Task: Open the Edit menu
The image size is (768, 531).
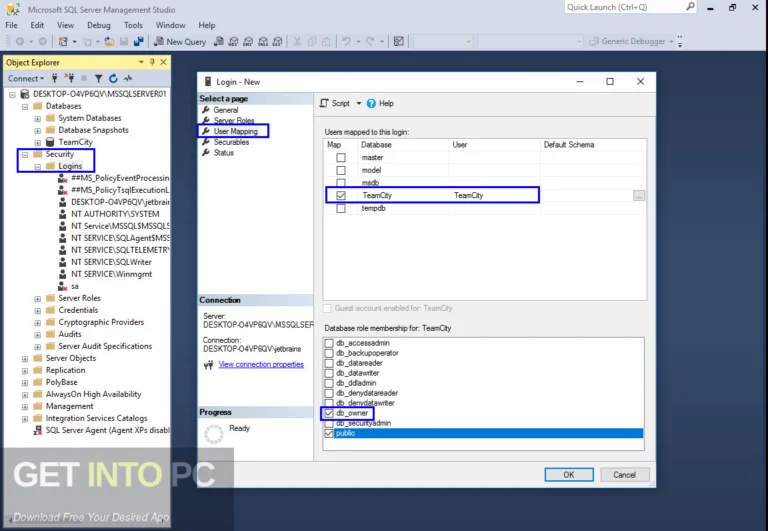Action: (x=37, y=25)
